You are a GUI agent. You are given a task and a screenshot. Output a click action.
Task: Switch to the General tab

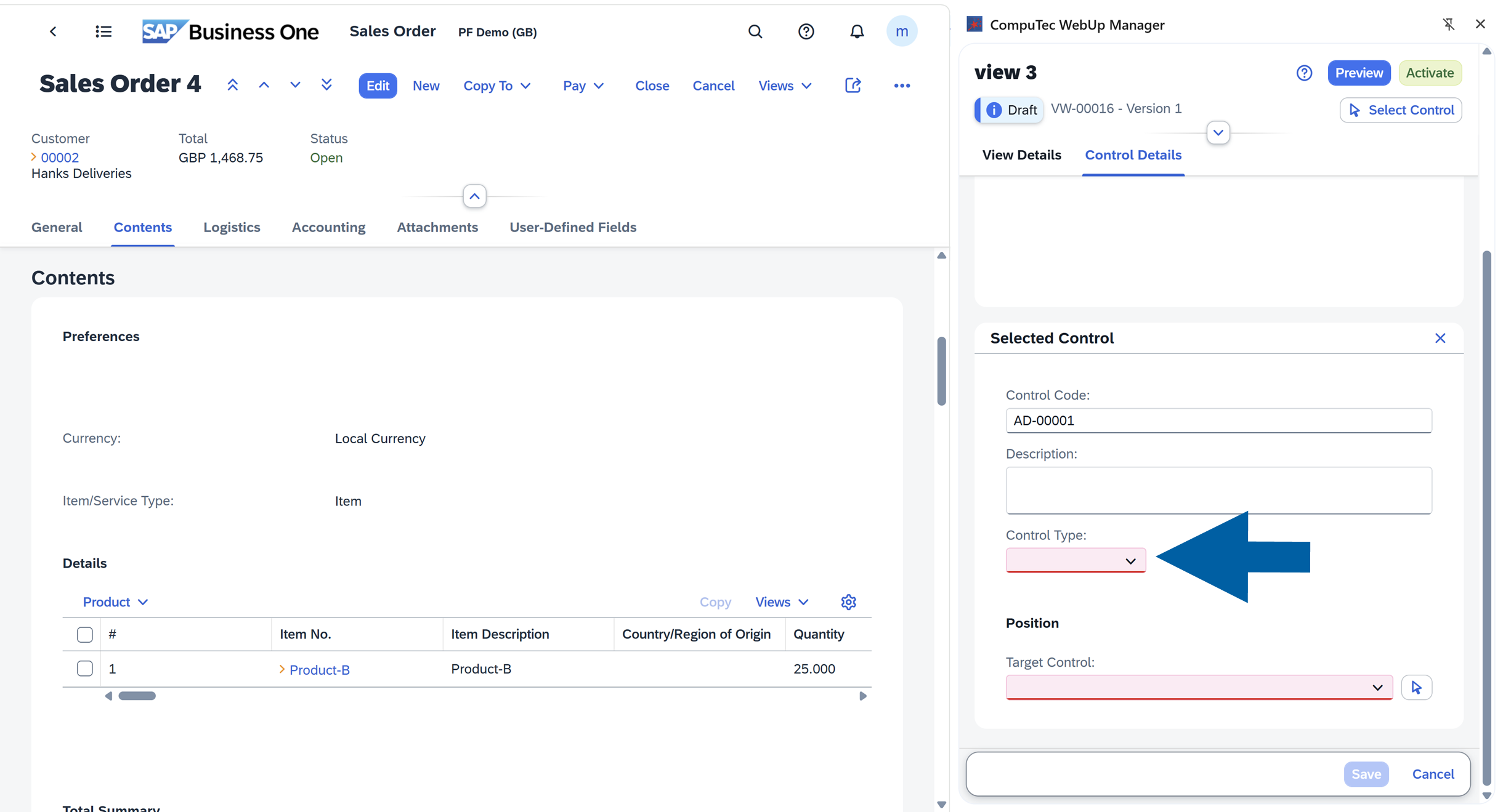pos(57,227)
